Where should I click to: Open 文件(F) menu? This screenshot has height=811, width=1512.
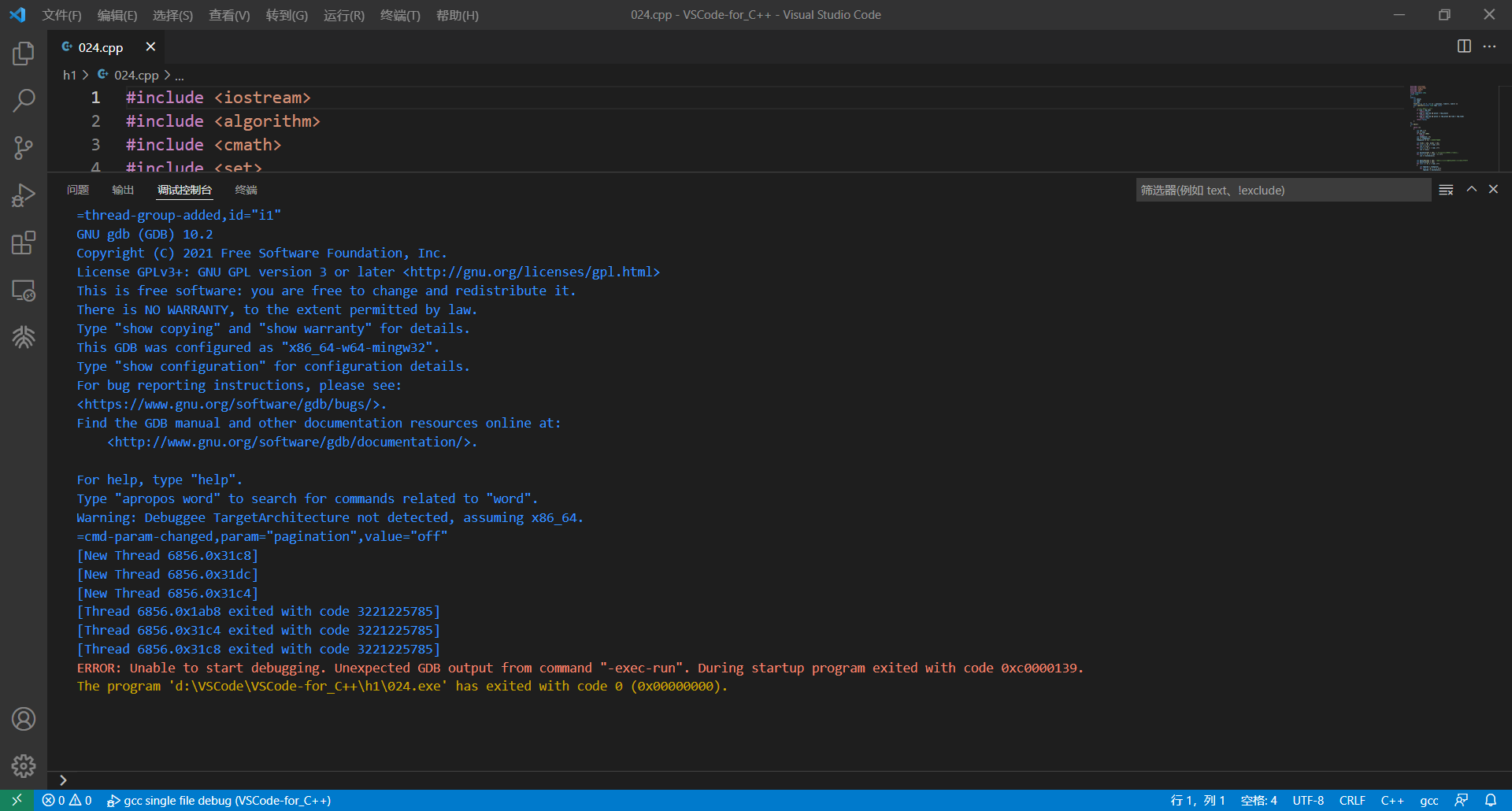(x=62, y=15)
